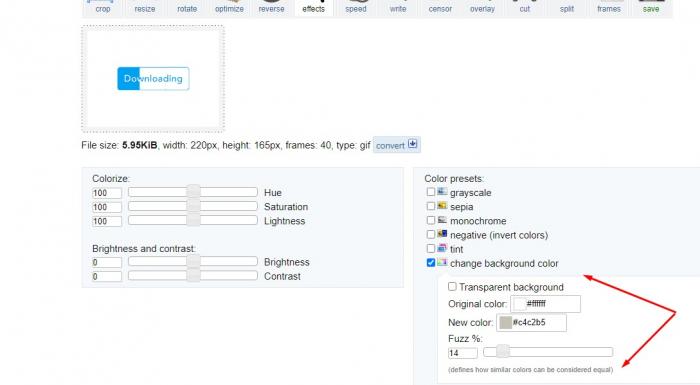Viewport: 700px width, 385px height.
Task: Click the Lightness slider handle
Action: coord(193,221)
